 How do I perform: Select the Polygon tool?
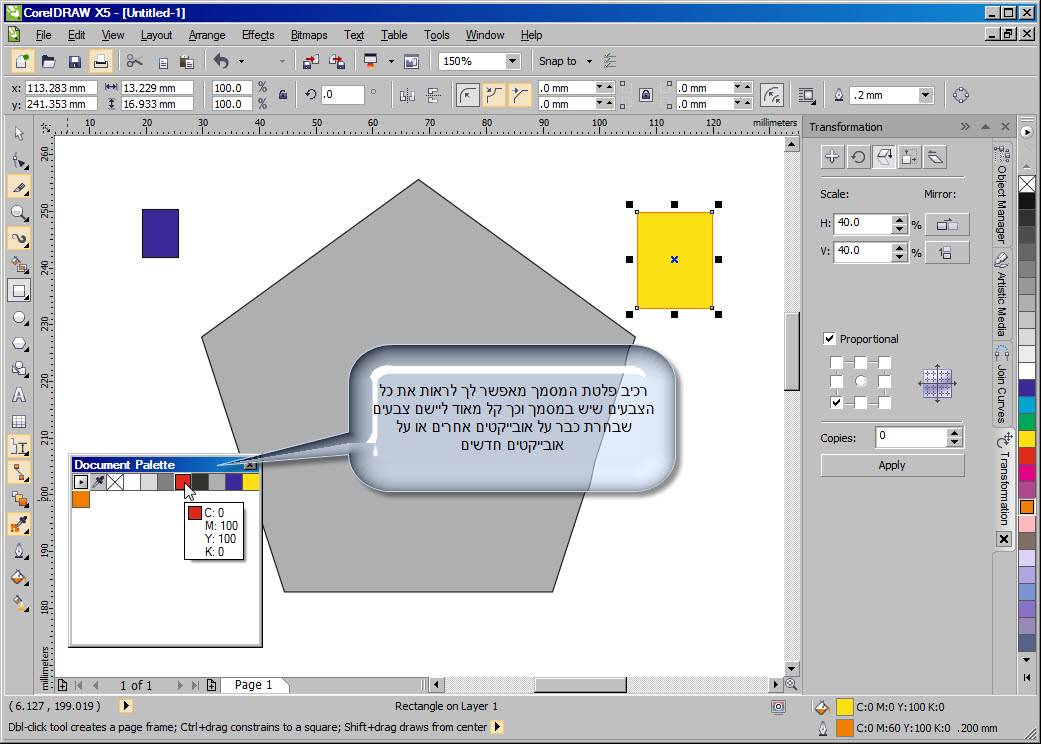coord(19,344)
